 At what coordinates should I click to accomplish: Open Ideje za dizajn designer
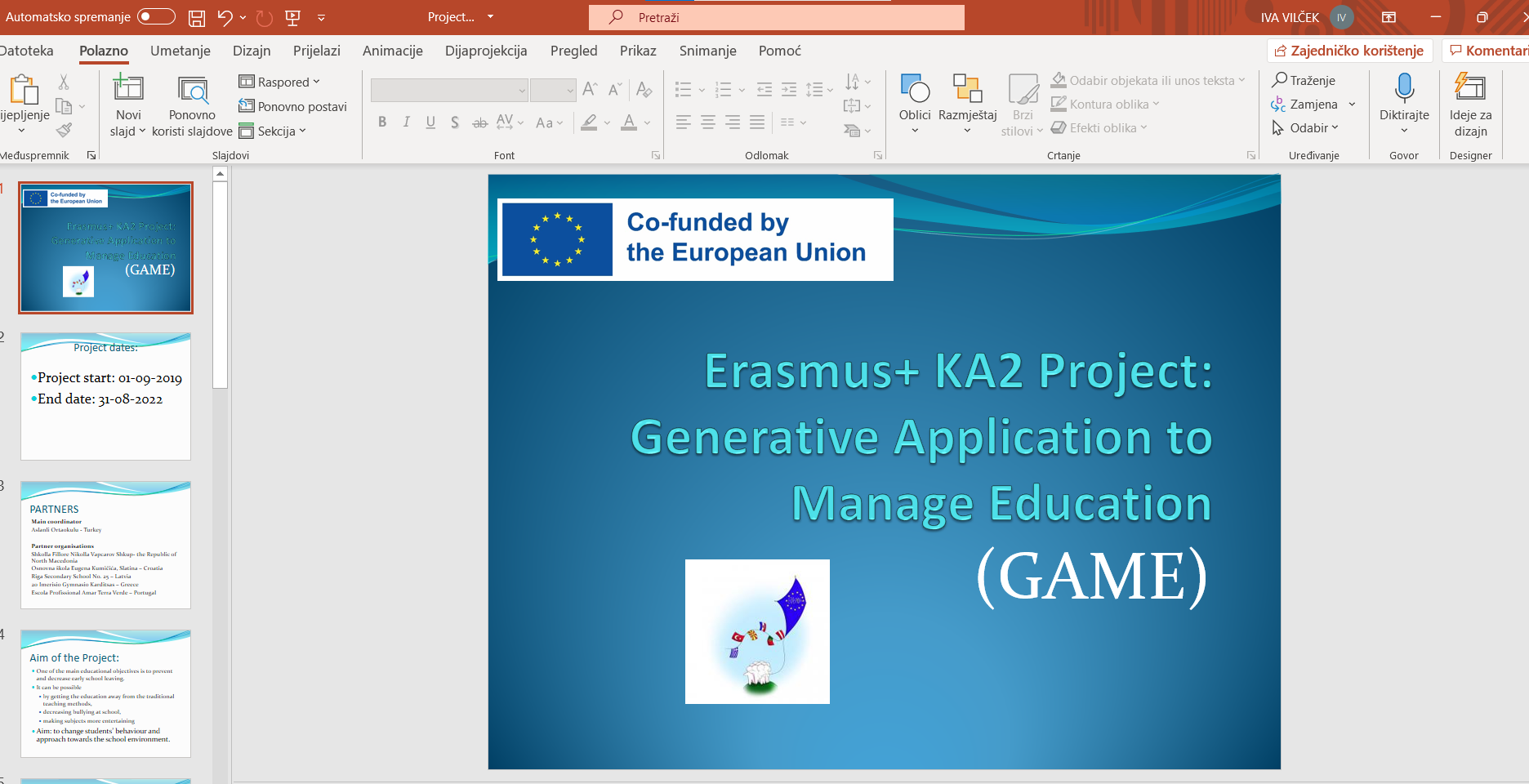click(1470, 105)
